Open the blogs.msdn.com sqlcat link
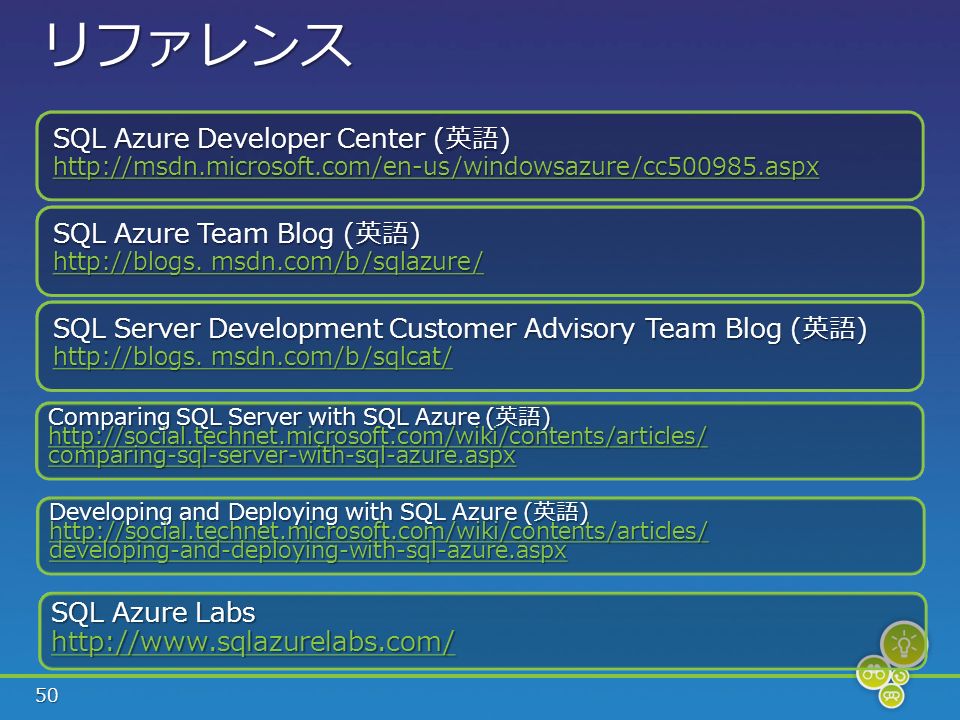Screen dimensions: 960x720 point(253,357)
